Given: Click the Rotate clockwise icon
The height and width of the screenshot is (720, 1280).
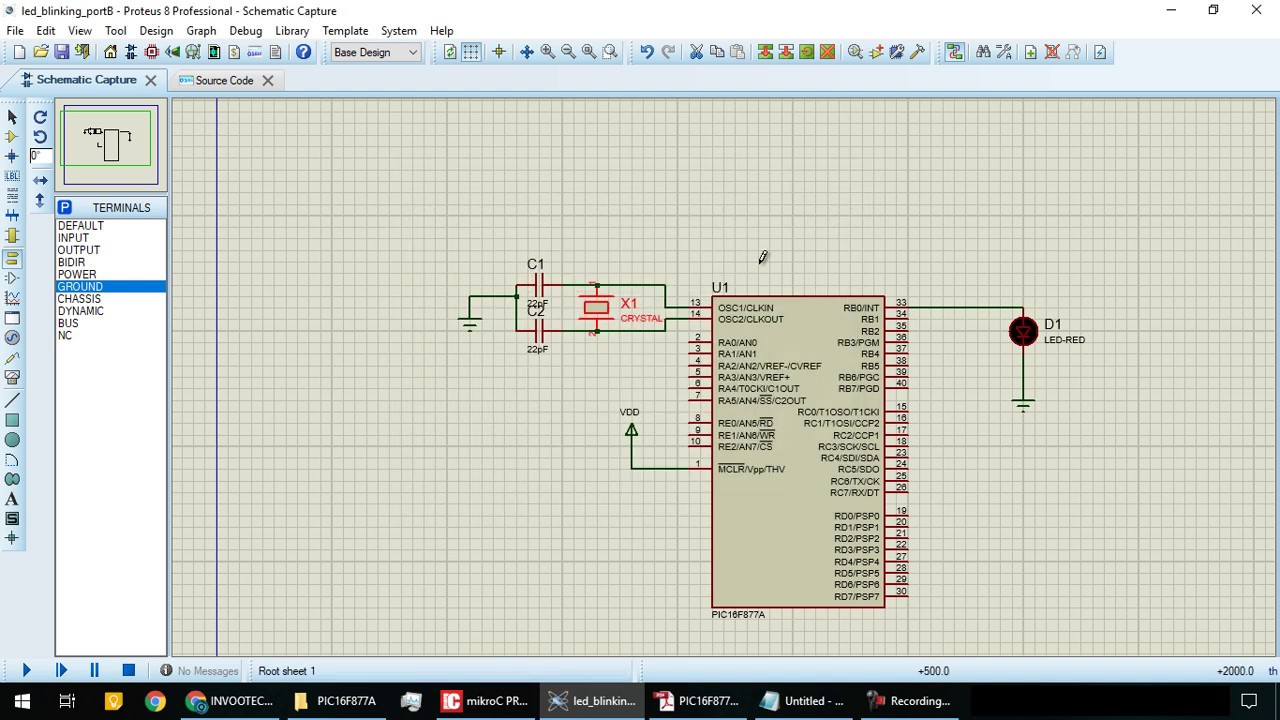Looking at the screenshot, I should [40, 117].
